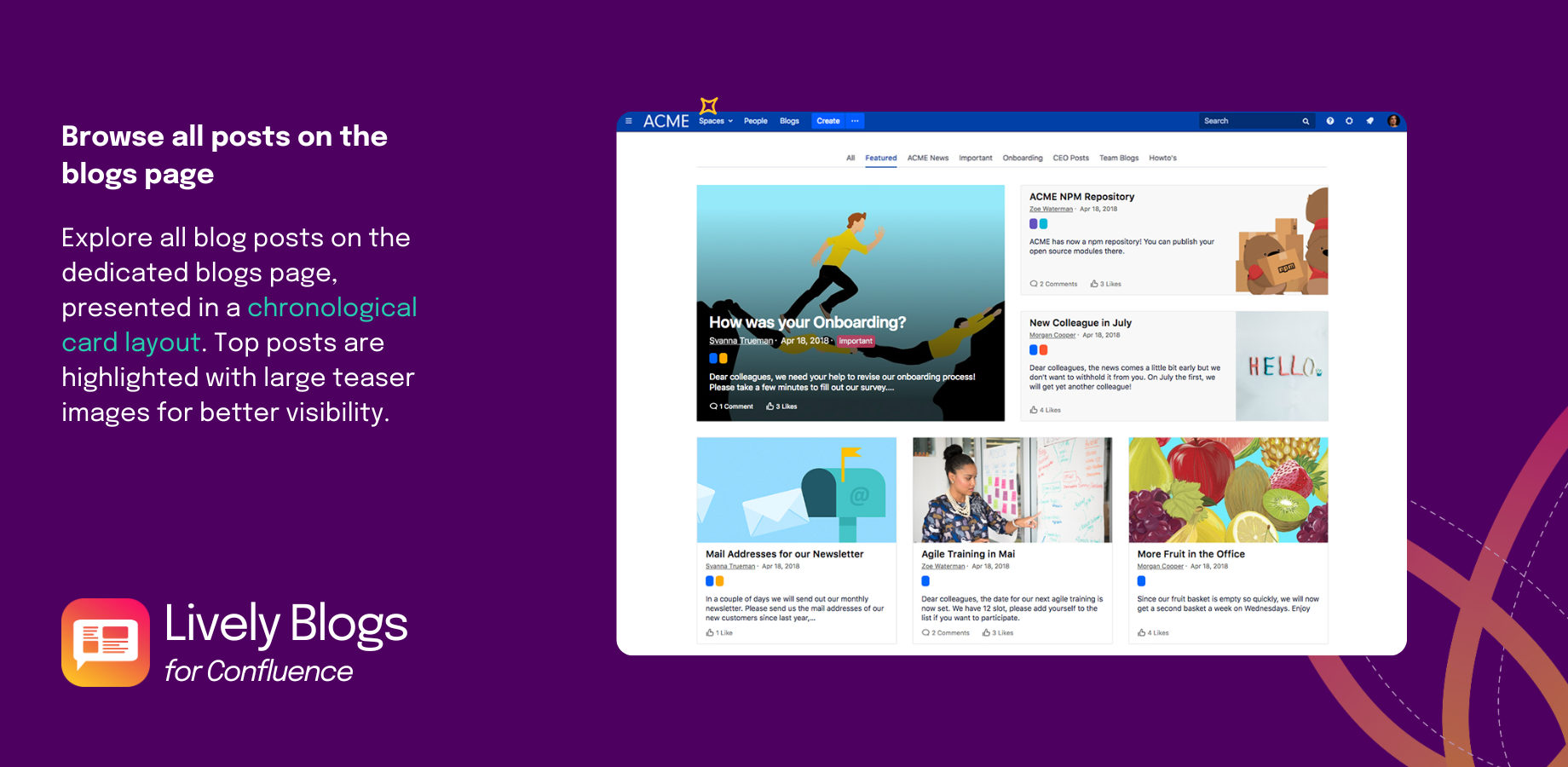The width and height of the screenshot is (1568, 767).
Task: Click the purple badge on NPM Repository card
Action: click(1034, 224)
